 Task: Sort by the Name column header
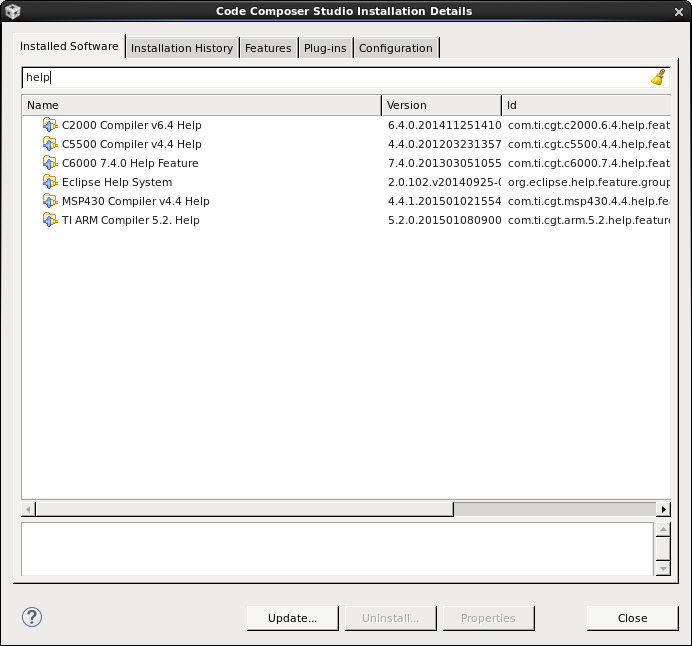click(202, 105)
